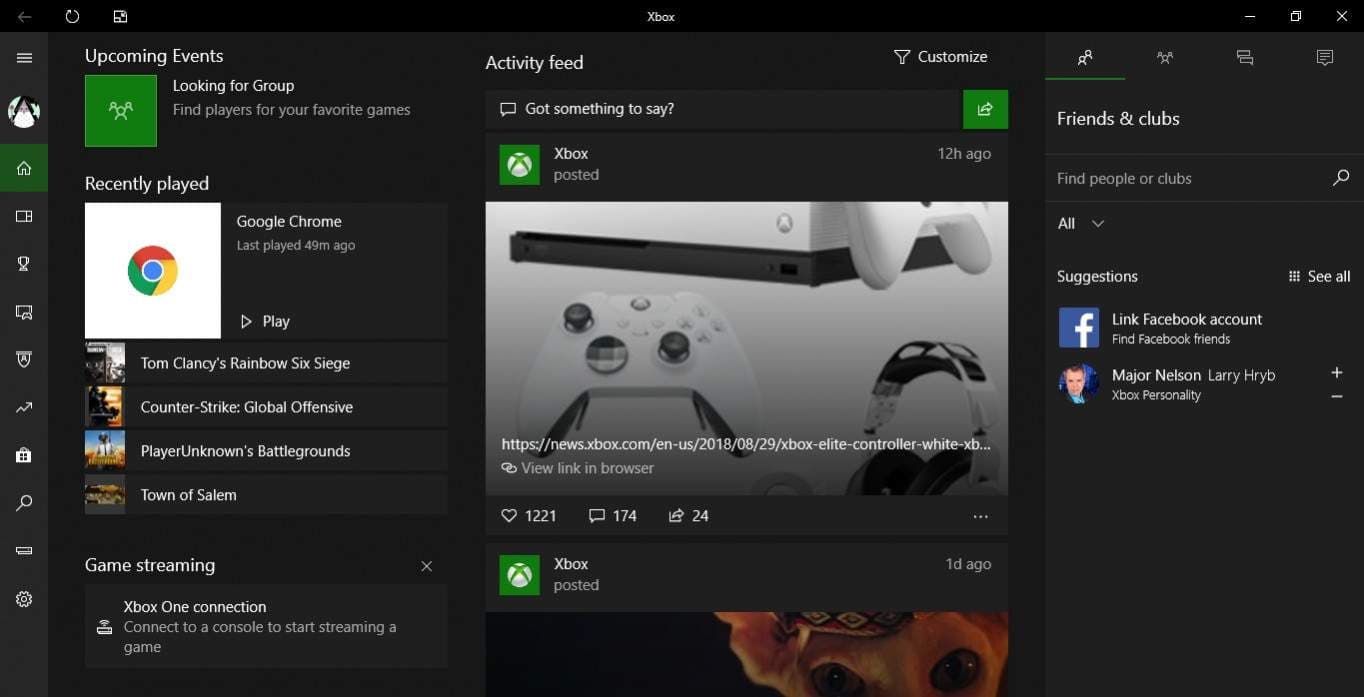Click View link in browser
The width and height of the screenshot is (1364, 697).
click(578, 468)
